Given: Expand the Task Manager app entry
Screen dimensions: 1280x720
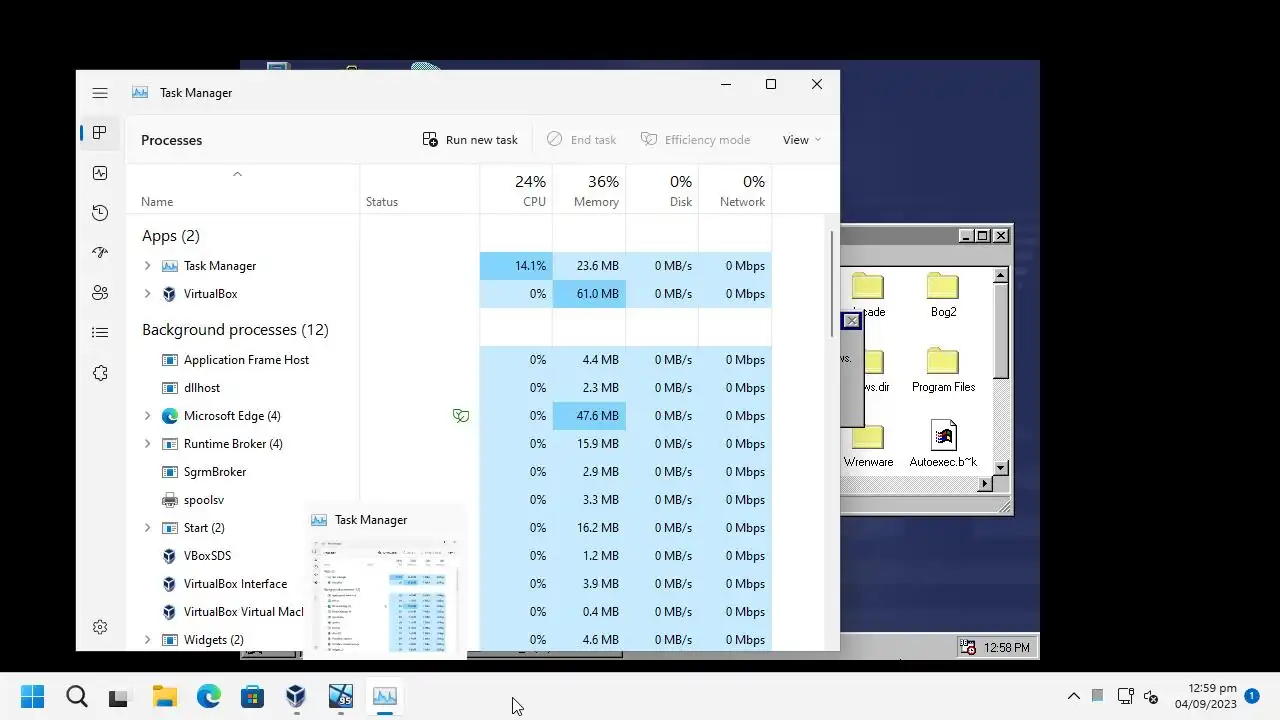Looking at the screenshot, I should point(148,266).
